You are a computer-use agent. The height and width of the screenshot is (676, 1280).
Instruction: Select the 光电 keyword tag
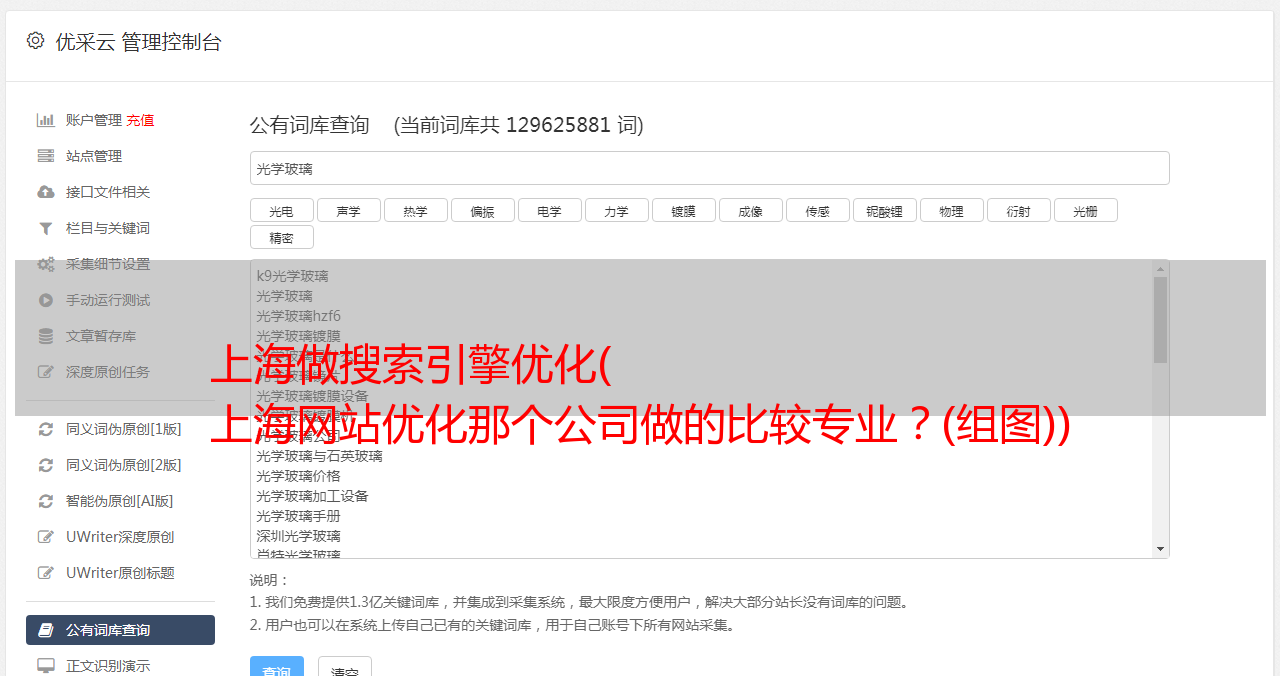(282, 211)
